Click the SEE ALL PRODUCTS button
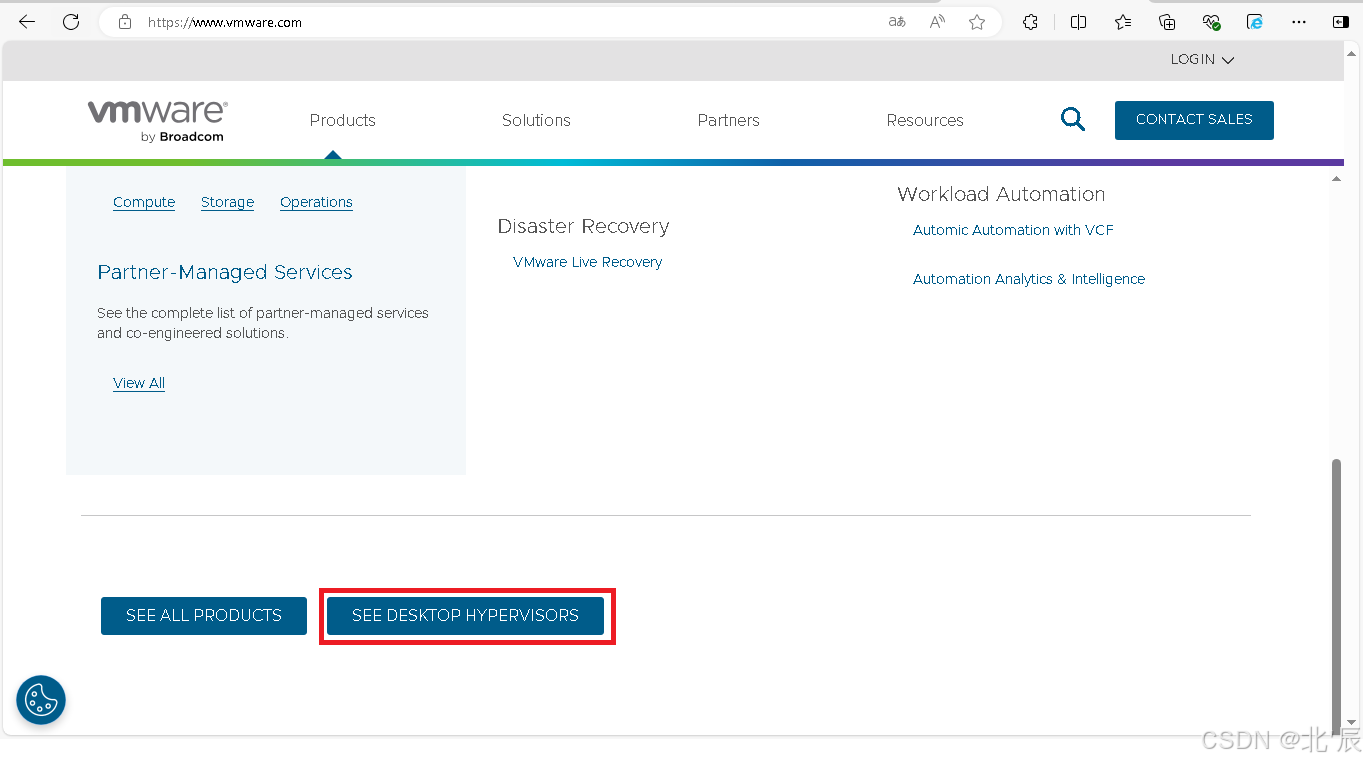 pyautogui.click(x=204, y=616)
